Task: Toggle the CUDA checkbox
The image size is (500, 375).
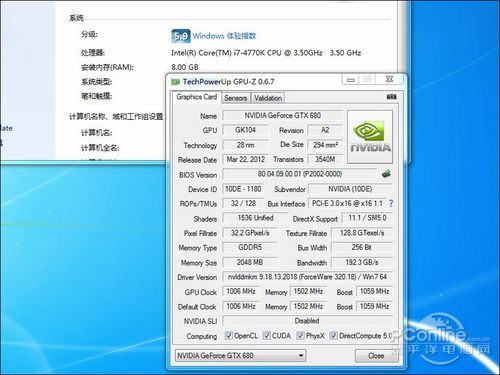Action: [267, 335]
